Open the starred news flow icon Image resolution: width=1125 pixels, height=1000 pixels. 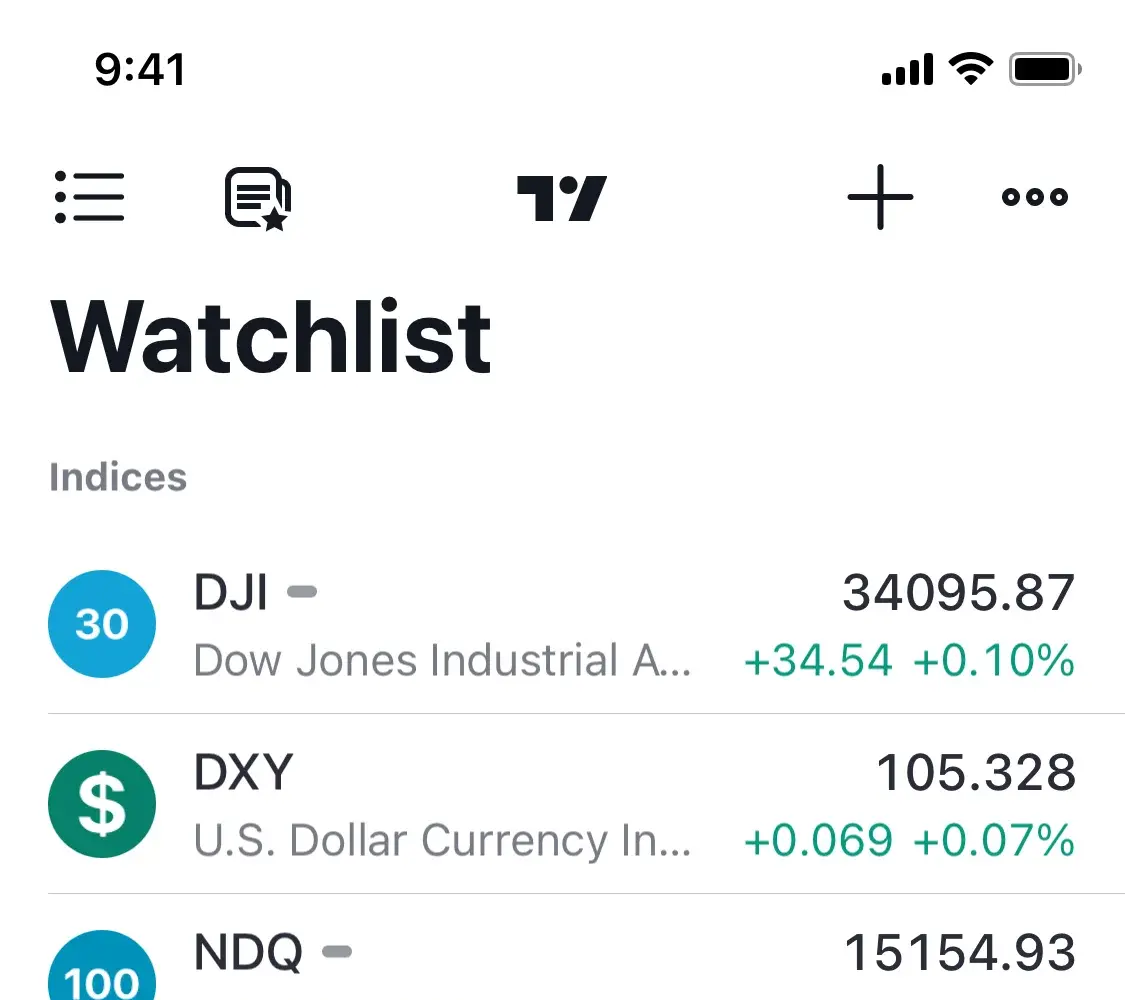coord(257,197)
